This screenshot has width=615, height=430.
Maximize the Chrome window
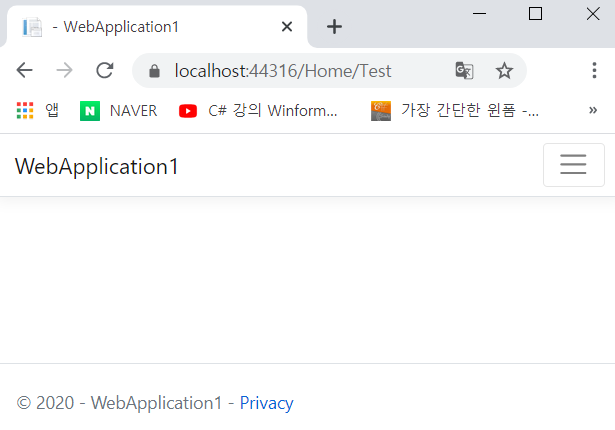(535, 14)
